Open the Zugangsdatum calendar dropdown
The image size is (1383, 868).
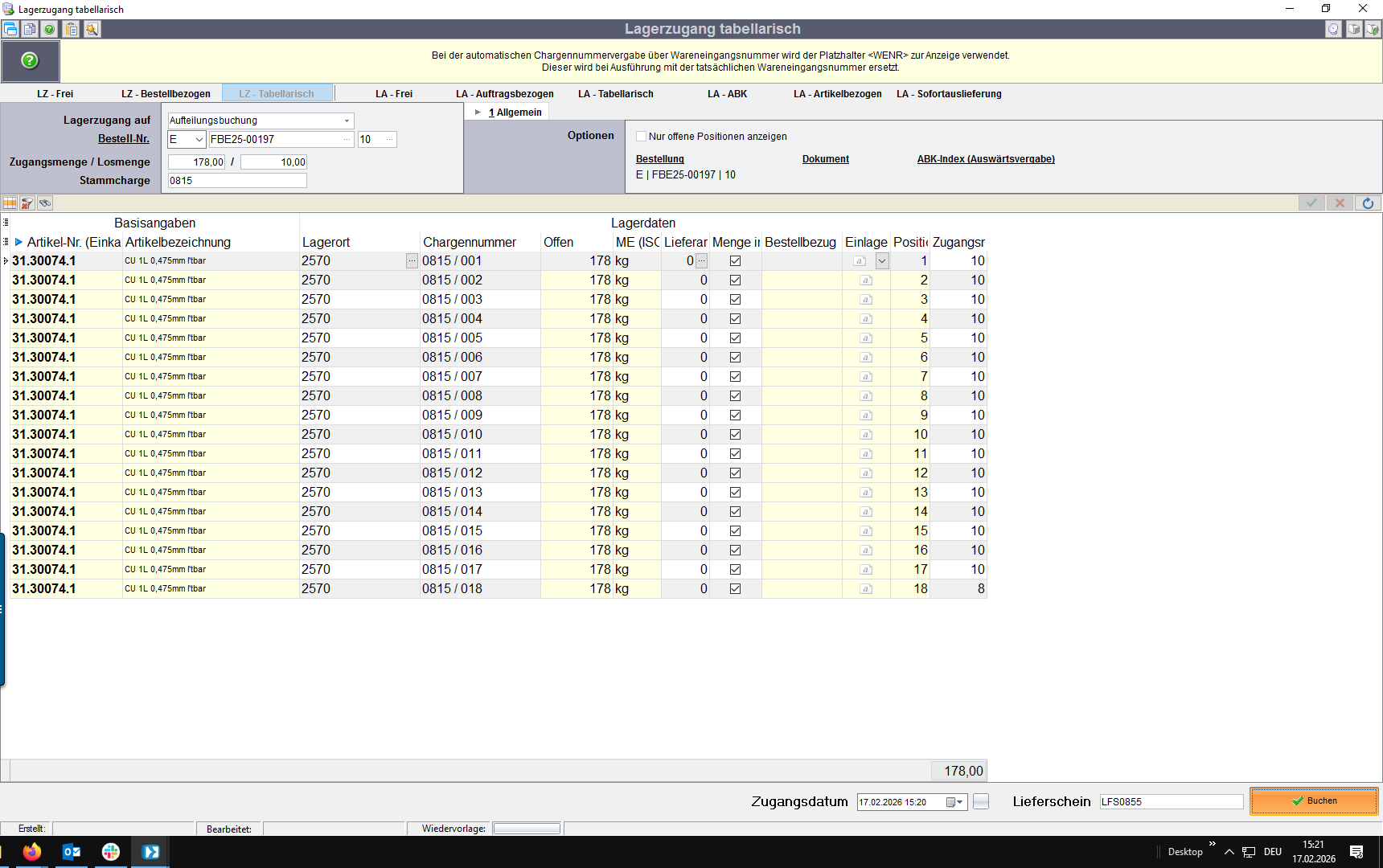954,802
